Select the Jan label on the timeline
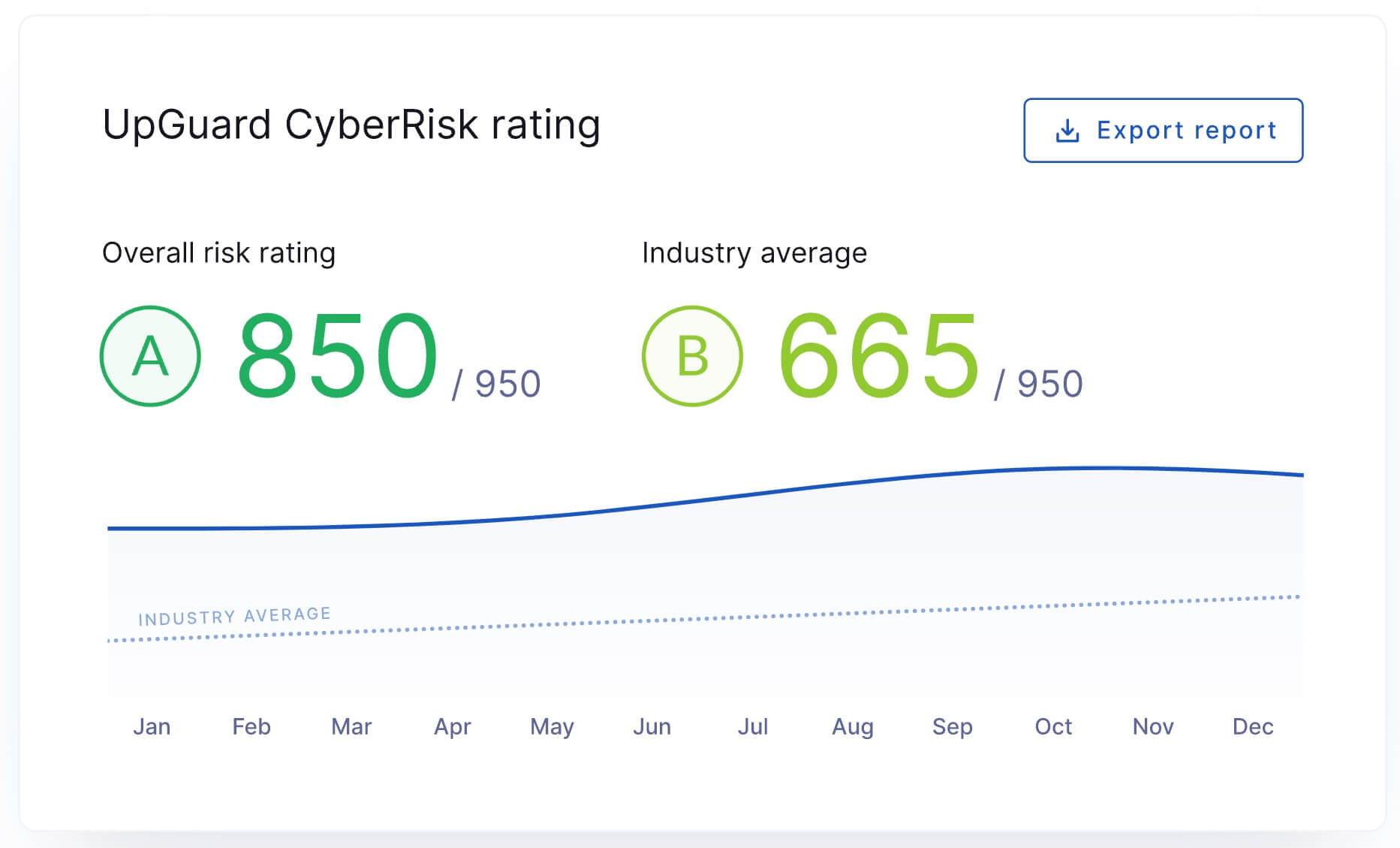This screenshot has height=848, width=1400. (152, 726)
